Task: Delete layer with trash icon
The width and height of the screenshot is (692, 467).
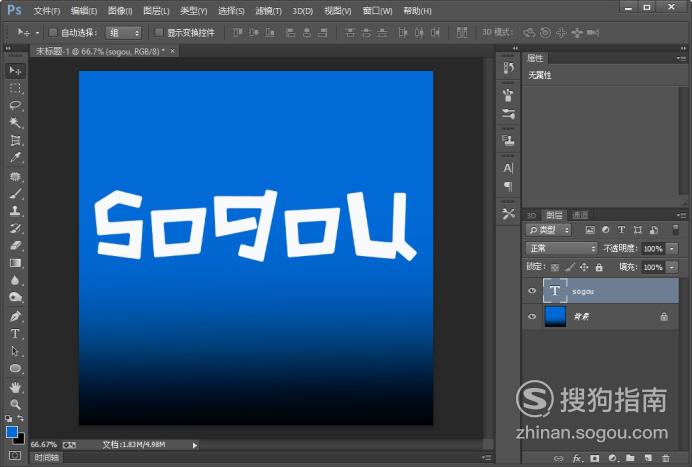Action: (x=666, y=458)
